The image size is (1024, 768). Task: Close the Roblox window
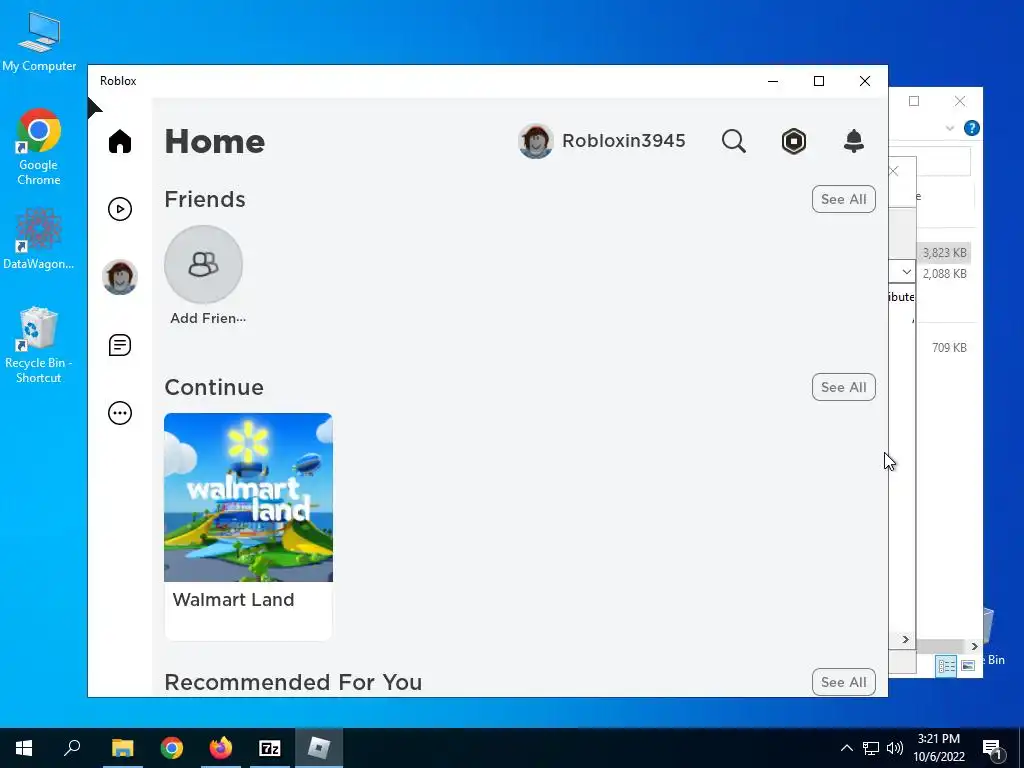pyautogui.click(x=865, y=81)
